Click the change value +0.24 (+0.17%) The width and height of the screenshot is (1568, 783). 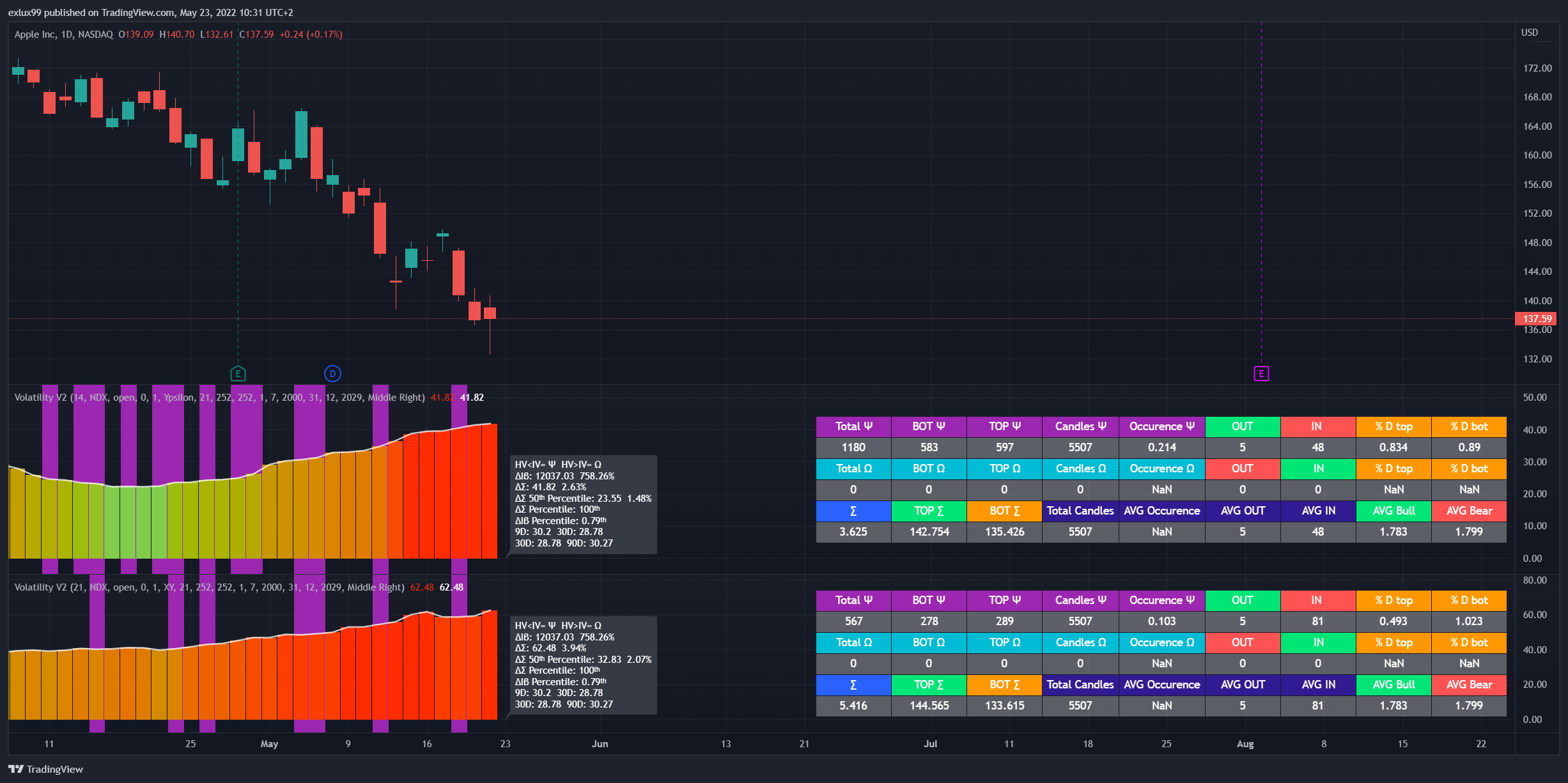(311, 35)
